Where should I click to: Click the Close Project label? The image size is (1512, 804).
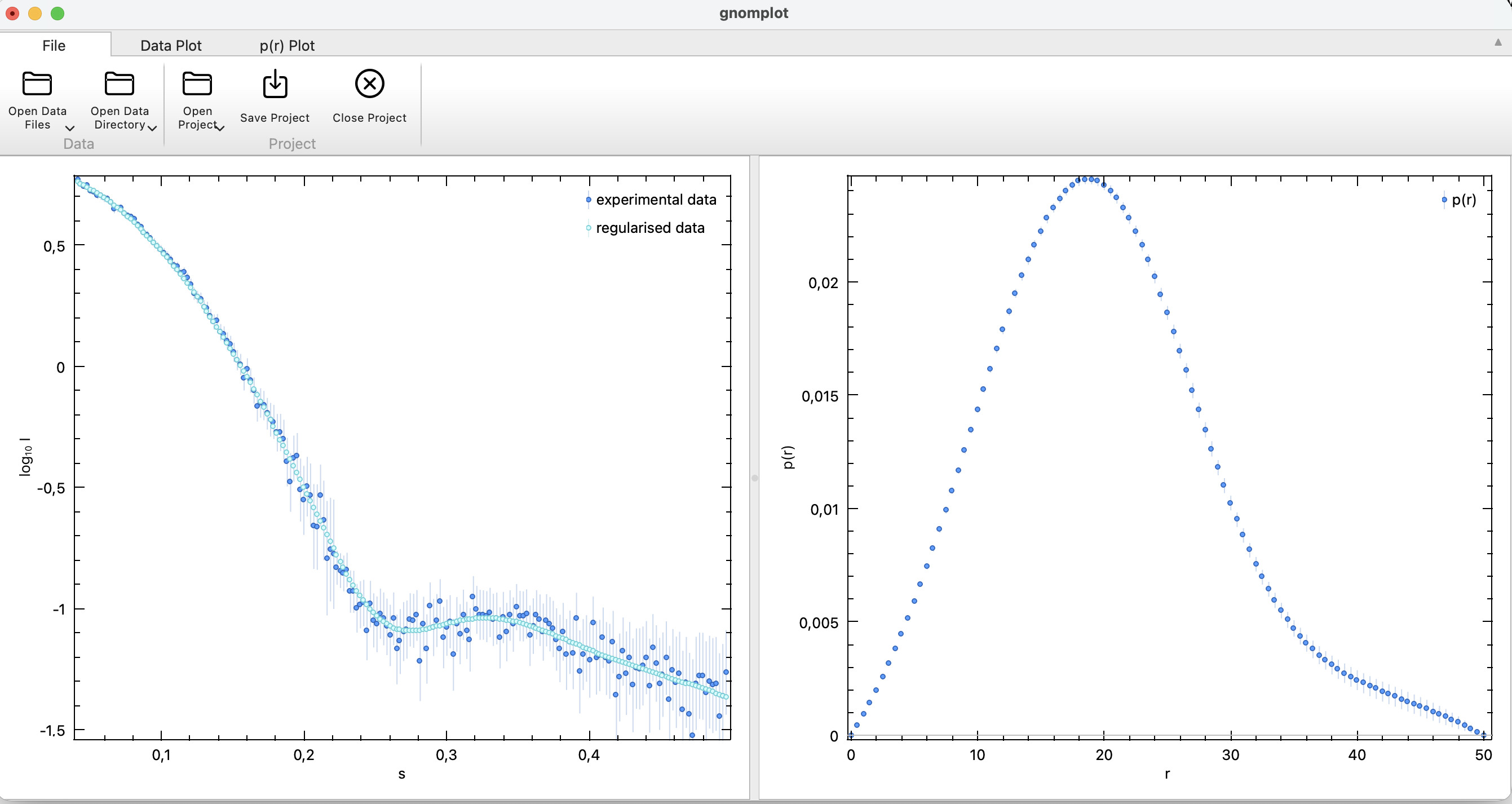coord(369,118)
